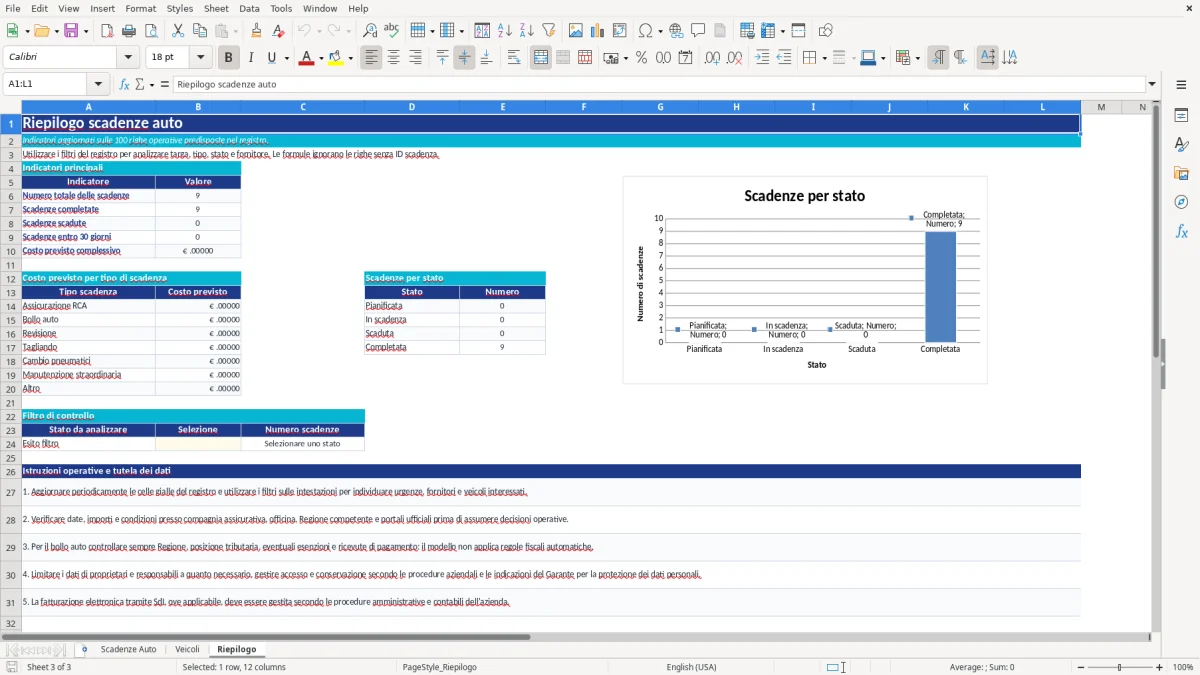Activate Clone Formatting paintbrush

[257, 31]
